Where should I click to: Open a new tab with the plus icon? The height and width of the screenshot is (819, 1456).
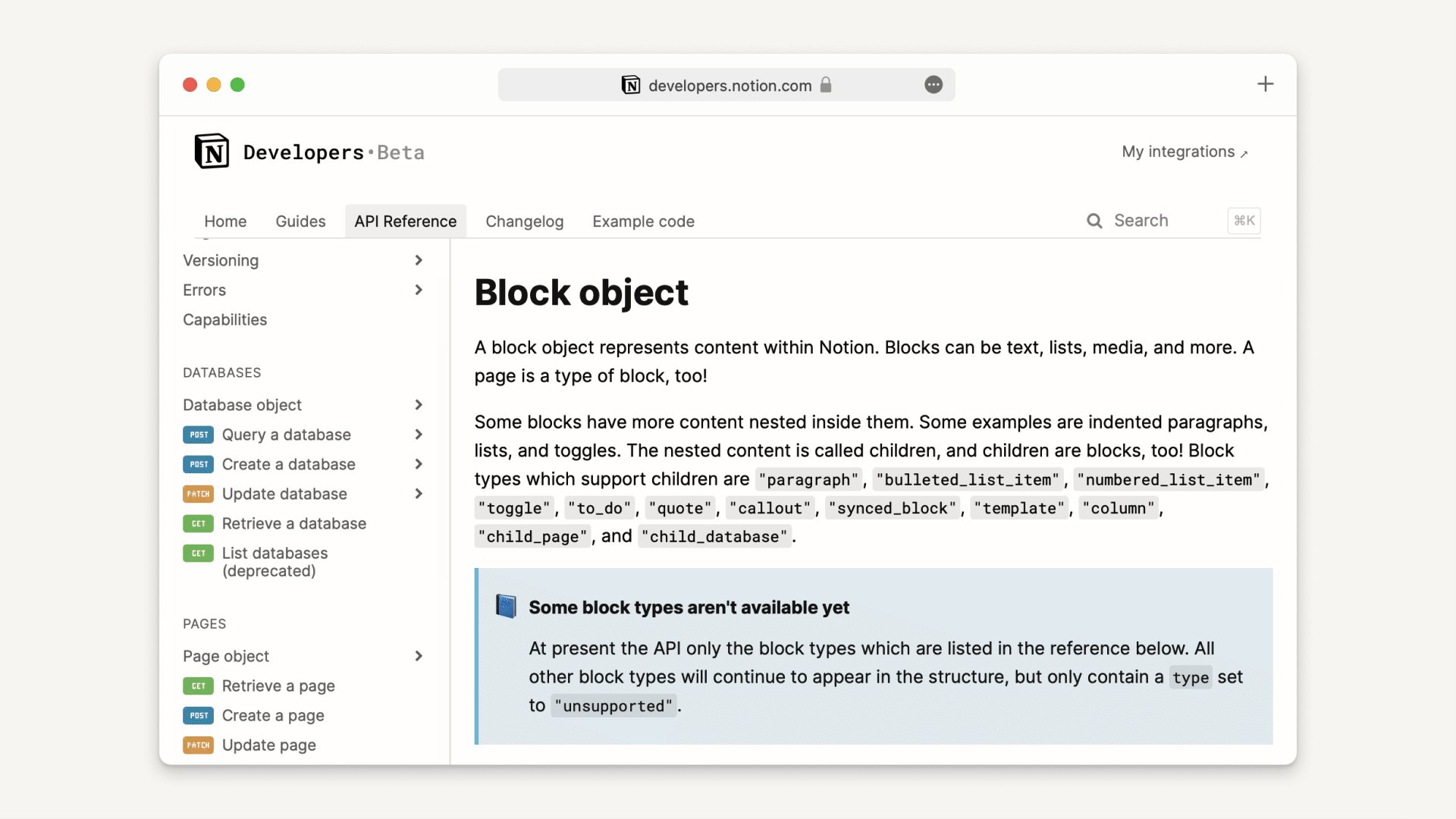tap(1265, 83)
